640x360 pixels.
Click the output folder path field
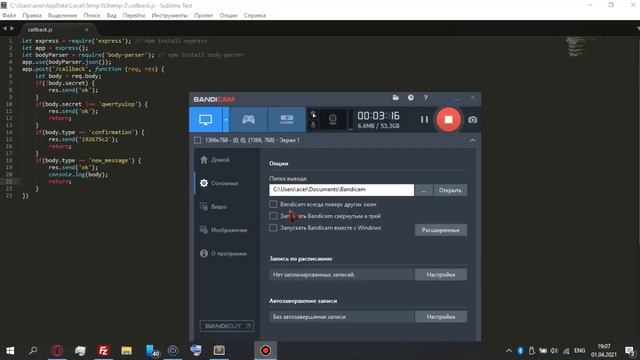point(342,190)
